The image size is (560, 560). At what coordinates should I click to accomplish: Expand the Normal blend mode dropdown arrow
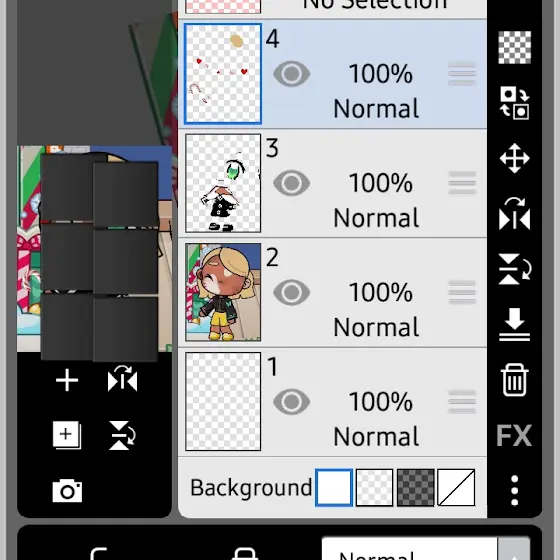point(514,550)
